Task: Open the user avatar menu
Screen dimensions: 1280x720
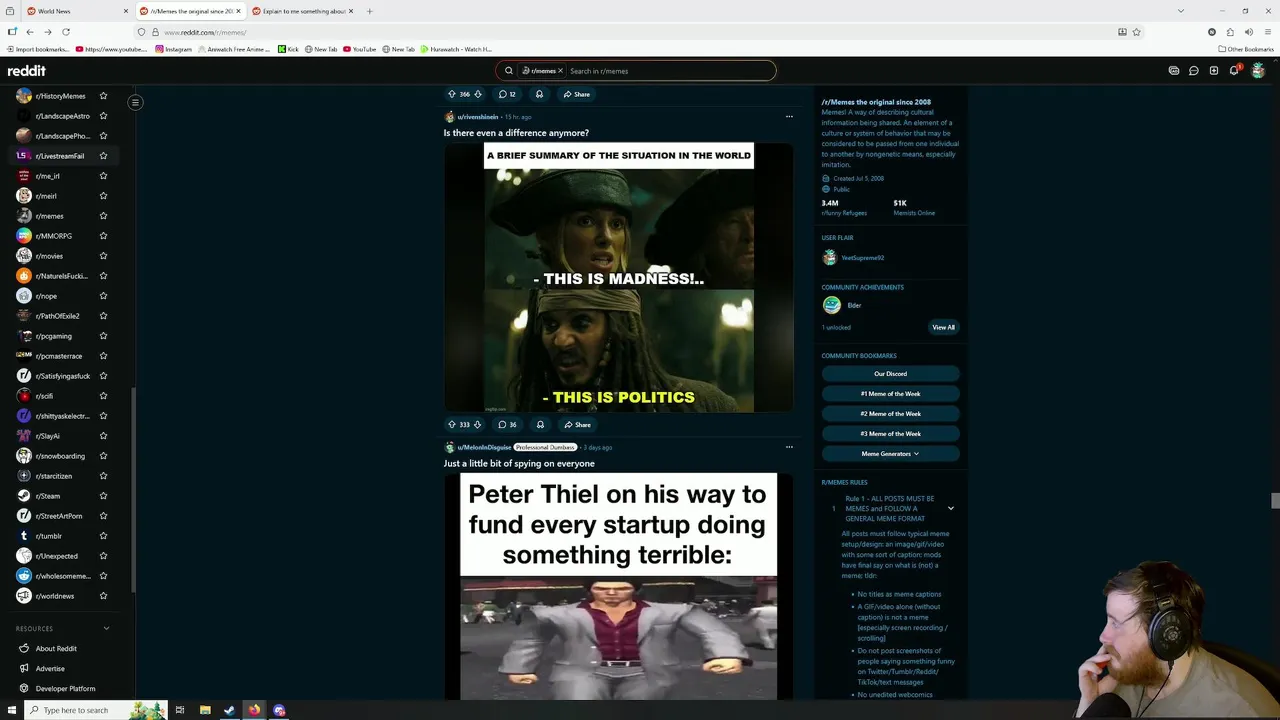Action: tap(1258, 71)
